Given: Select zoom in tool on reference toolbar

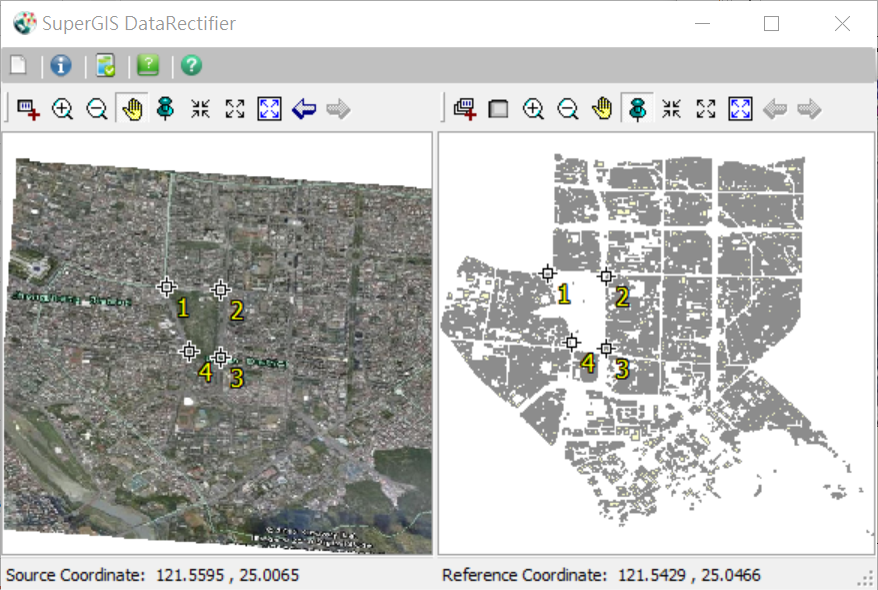Looking at the screenshot, I should pos(533,109).
